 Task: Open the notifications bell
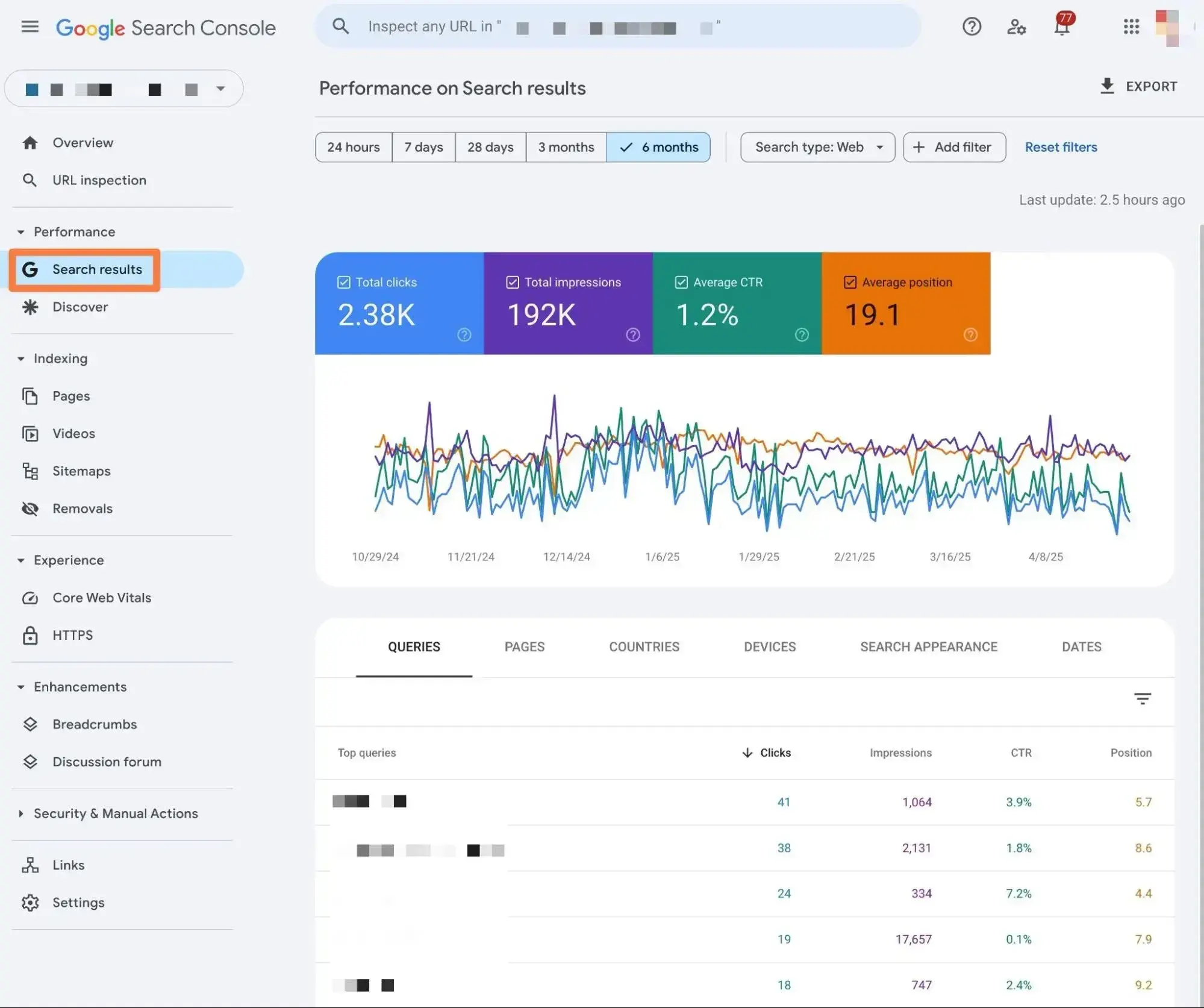1062,27
